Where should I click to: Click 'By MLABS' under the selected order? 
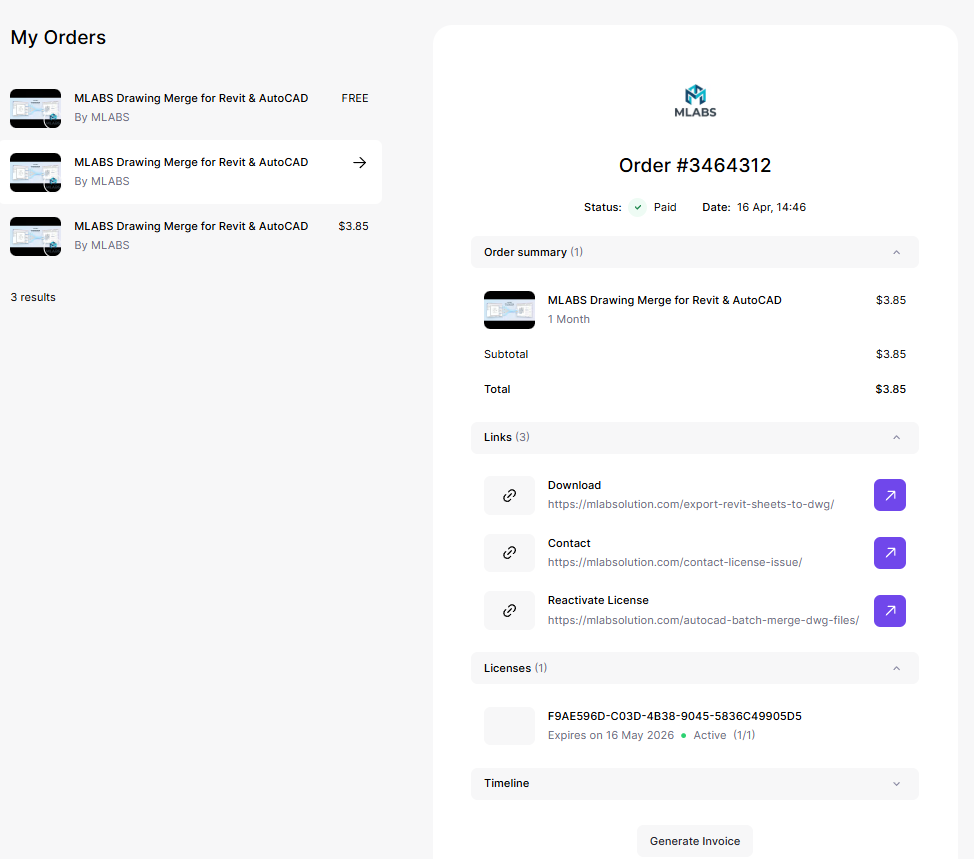click(x=102, y=181)
